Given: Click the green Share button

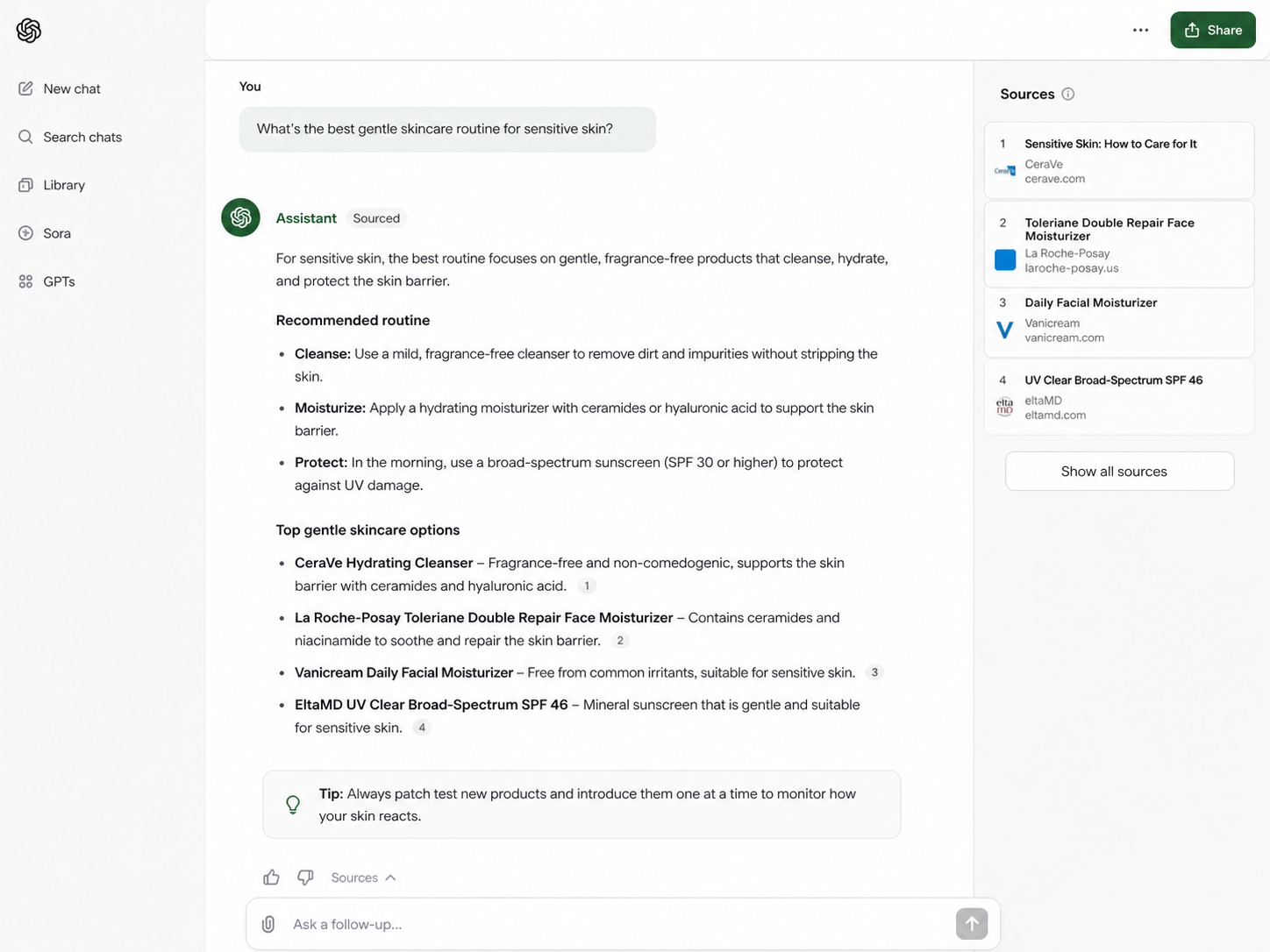Looking at the screenshot, I should [1213, 30].
